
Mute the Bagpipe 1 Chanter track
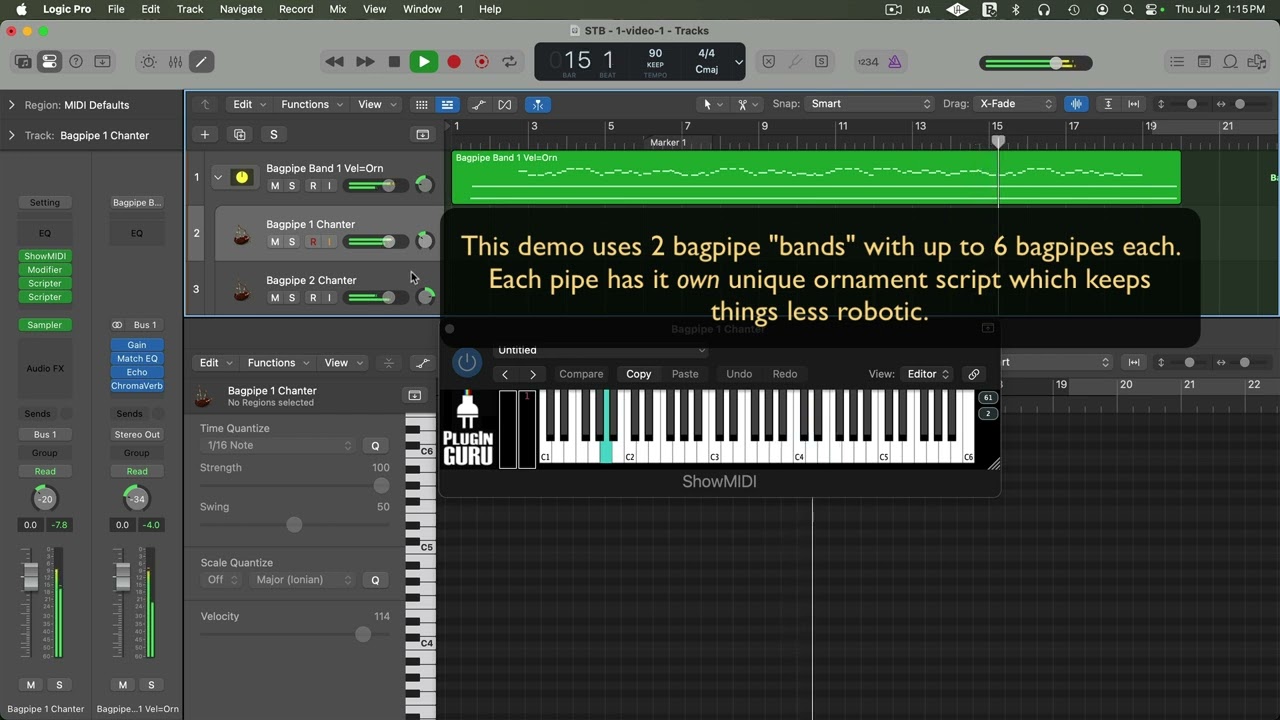pyautogui.click(x=275, y=242)
